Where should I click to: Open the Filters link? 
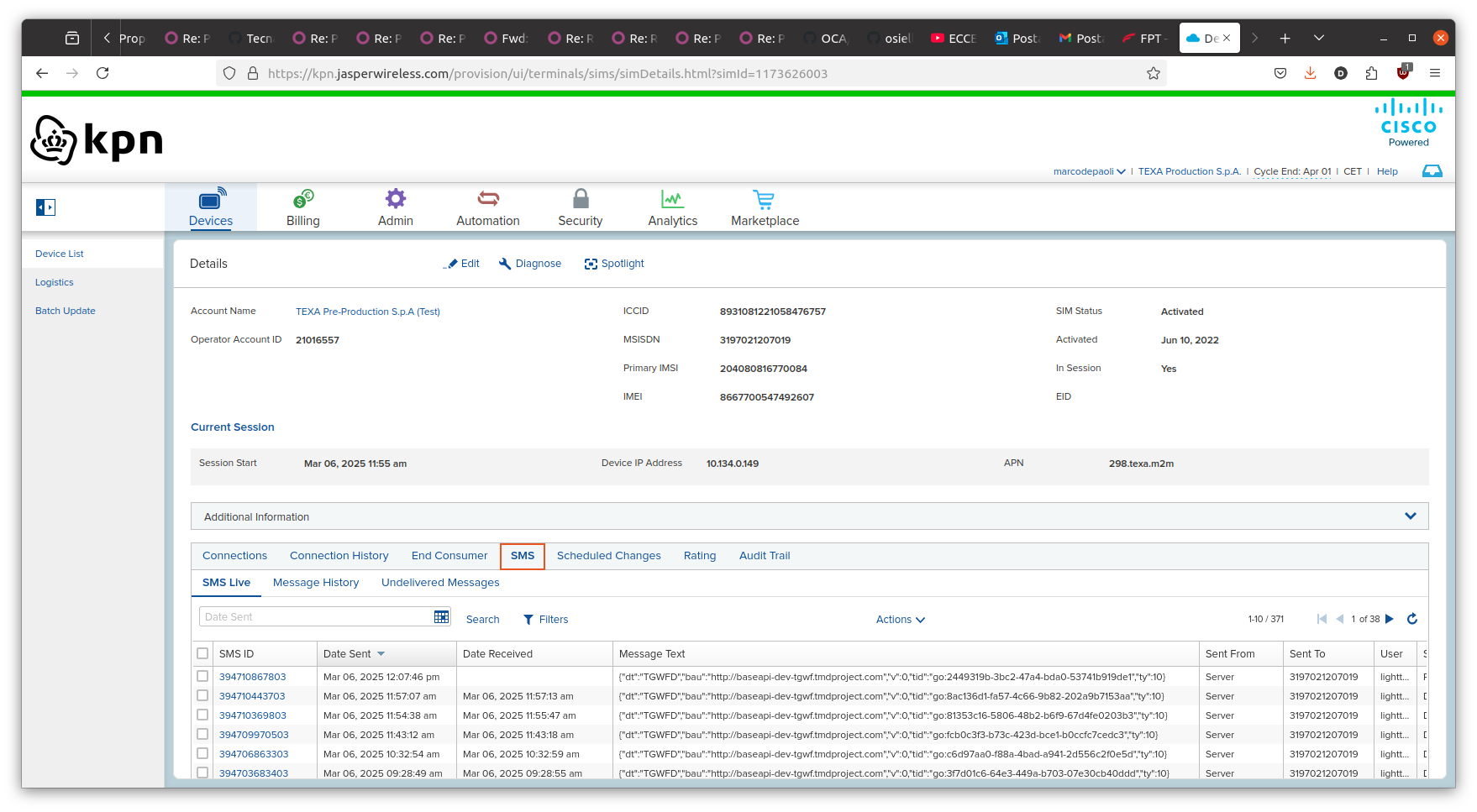click(546, 620)
